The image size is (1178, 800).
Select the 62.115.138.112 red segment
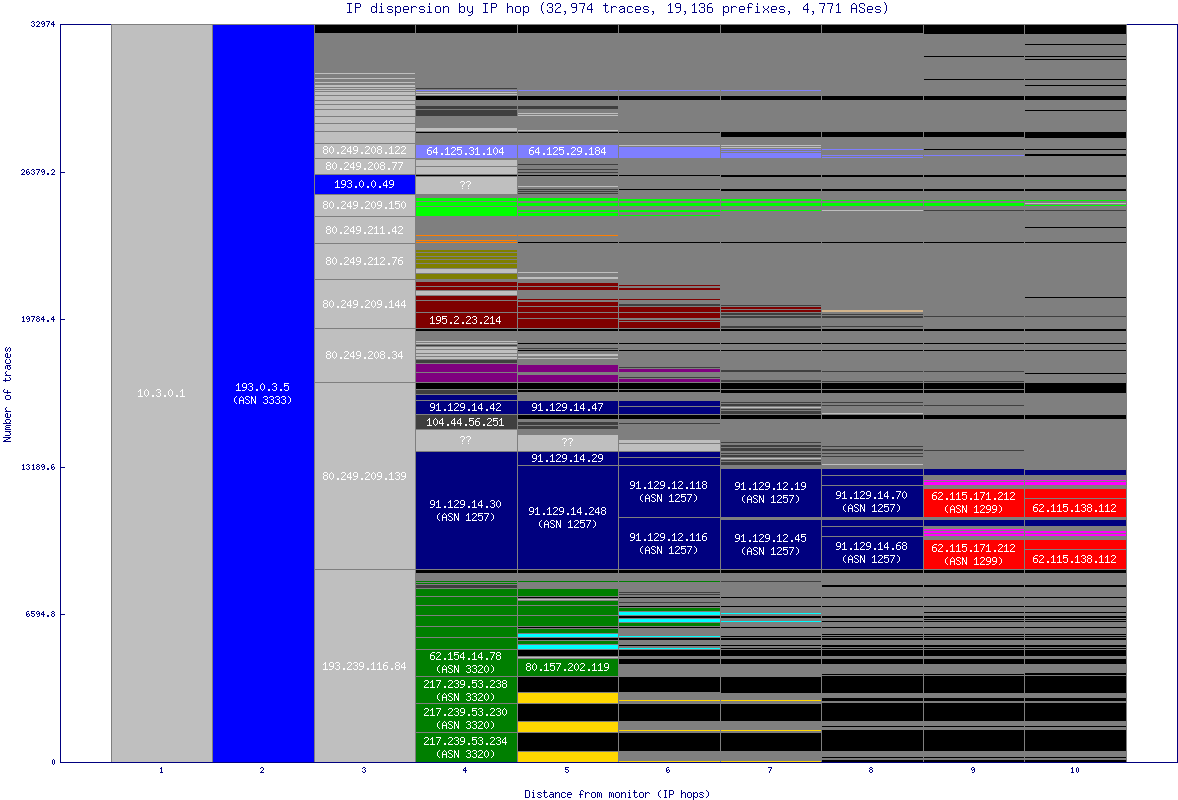click(x=1075, y=509)
